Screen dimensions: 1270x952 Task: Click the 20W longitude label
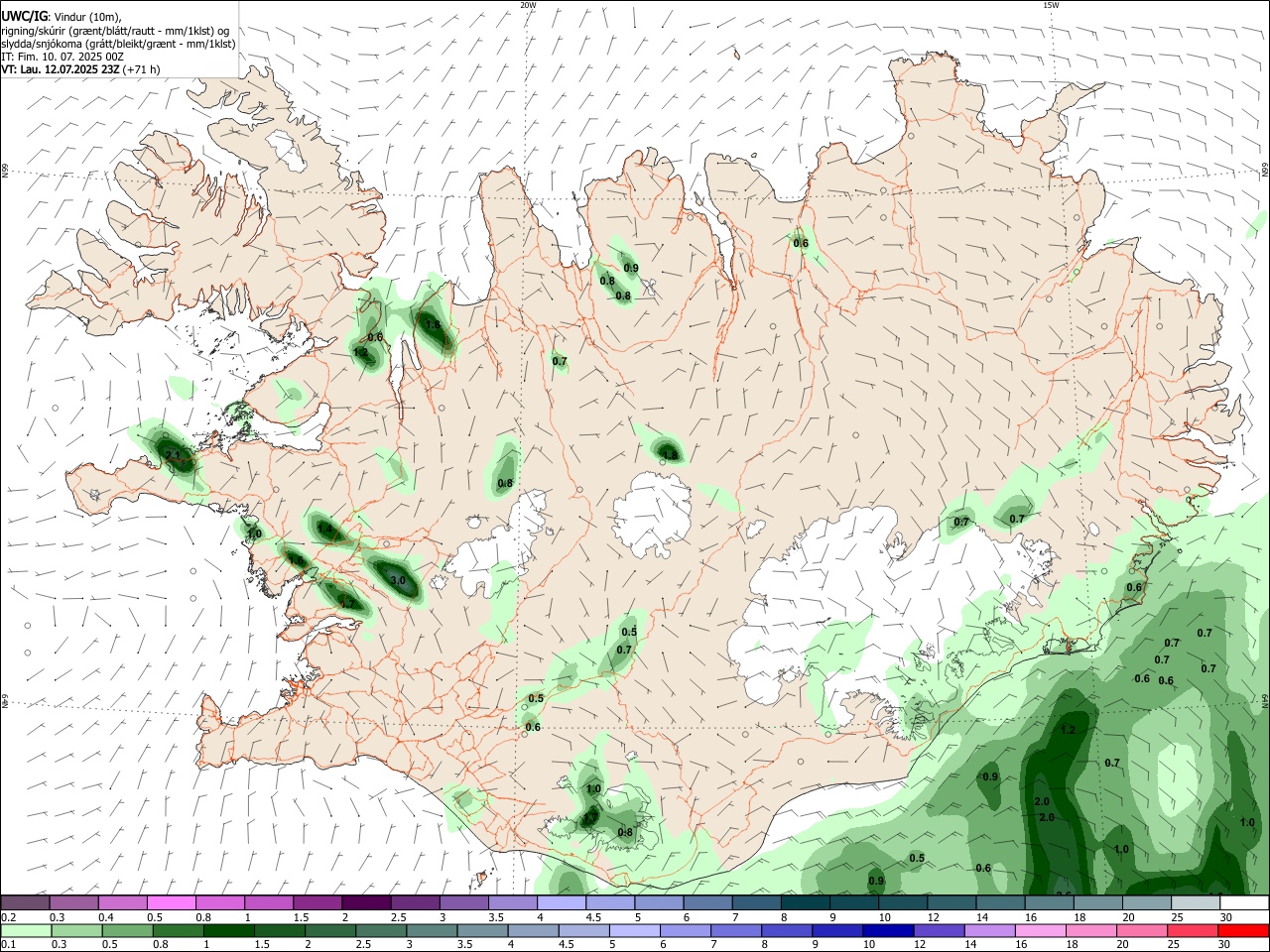(528, 5)
